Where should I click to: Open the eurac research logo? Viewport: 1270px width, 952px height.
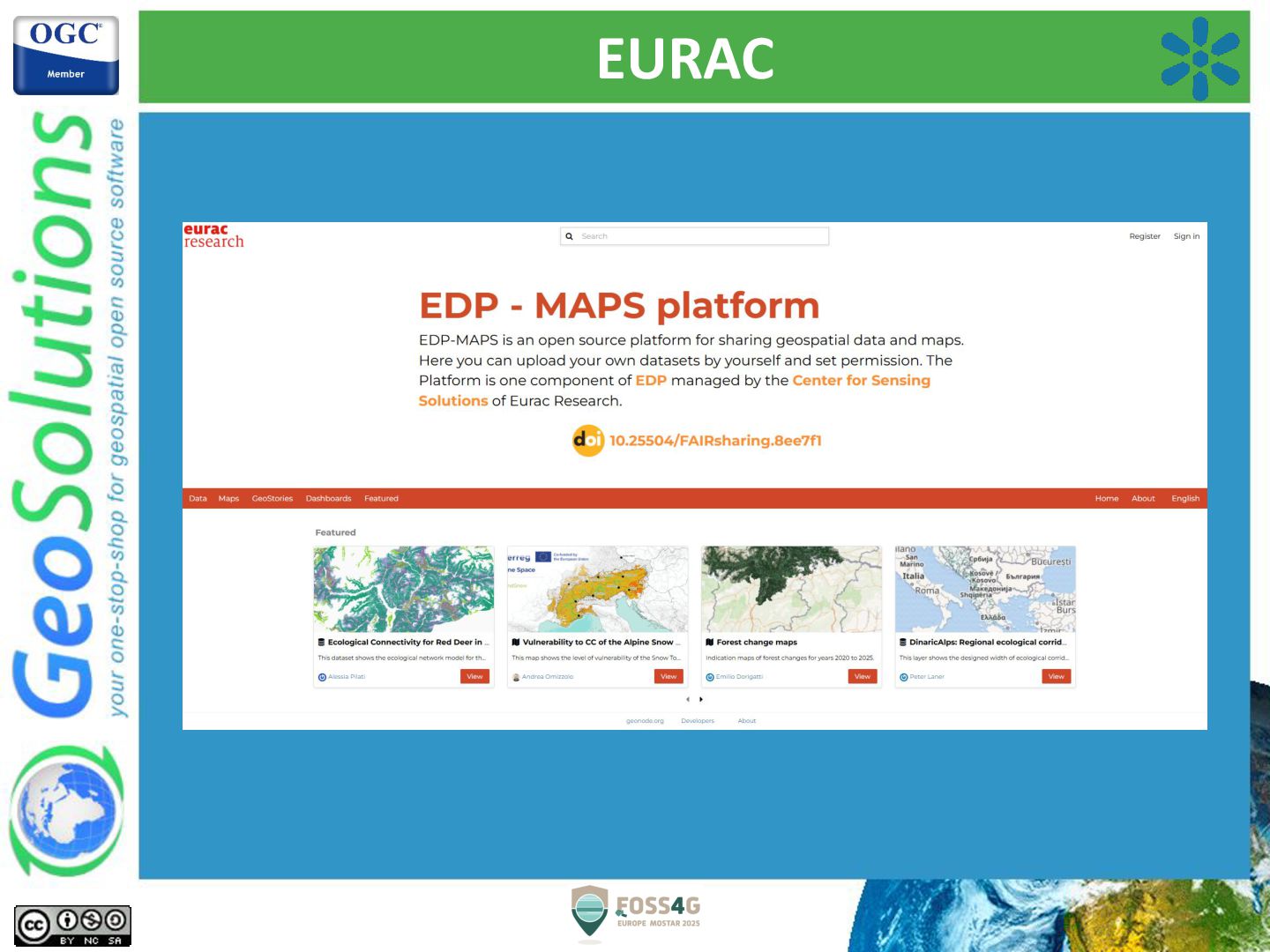213,236
